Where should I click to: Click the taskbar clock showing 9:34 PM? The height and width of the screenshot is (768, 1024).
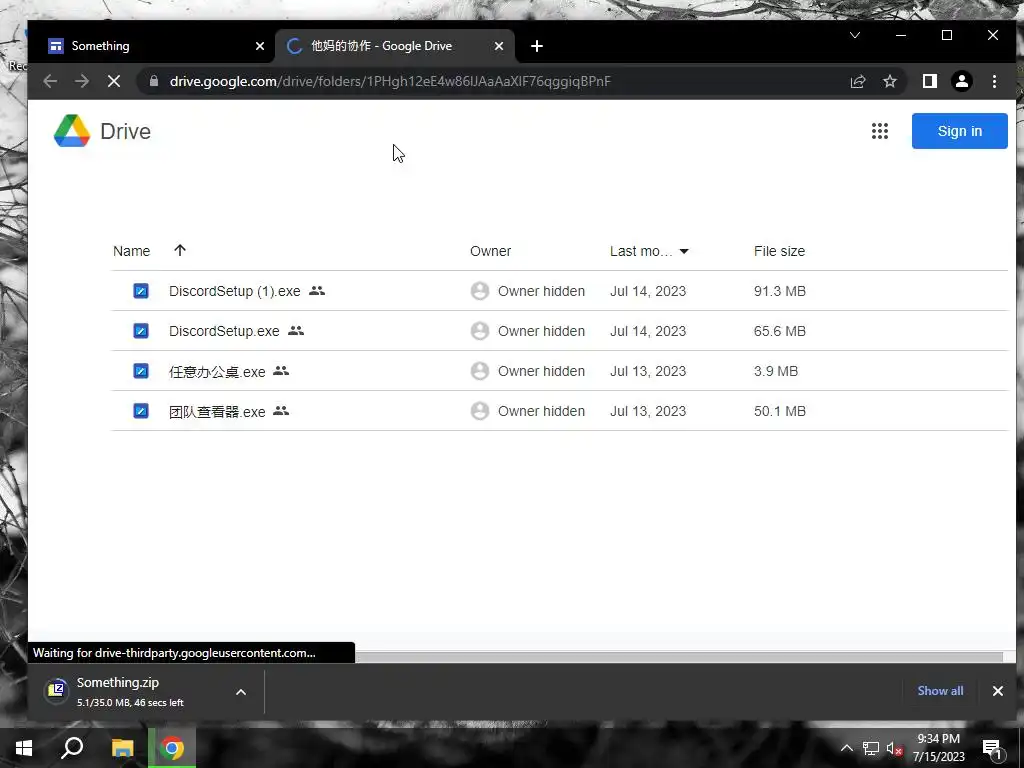938,748
